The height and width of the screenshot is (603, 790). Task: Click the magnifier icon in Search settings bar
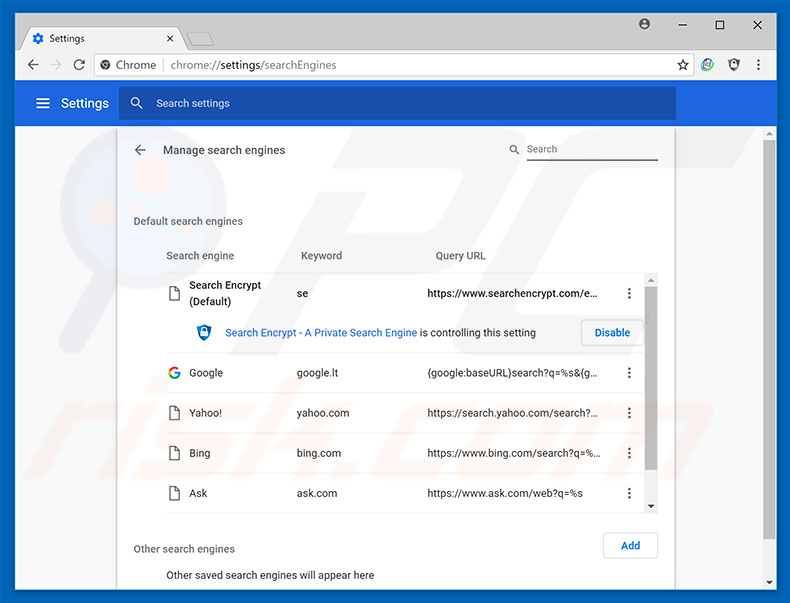[136, 103]
